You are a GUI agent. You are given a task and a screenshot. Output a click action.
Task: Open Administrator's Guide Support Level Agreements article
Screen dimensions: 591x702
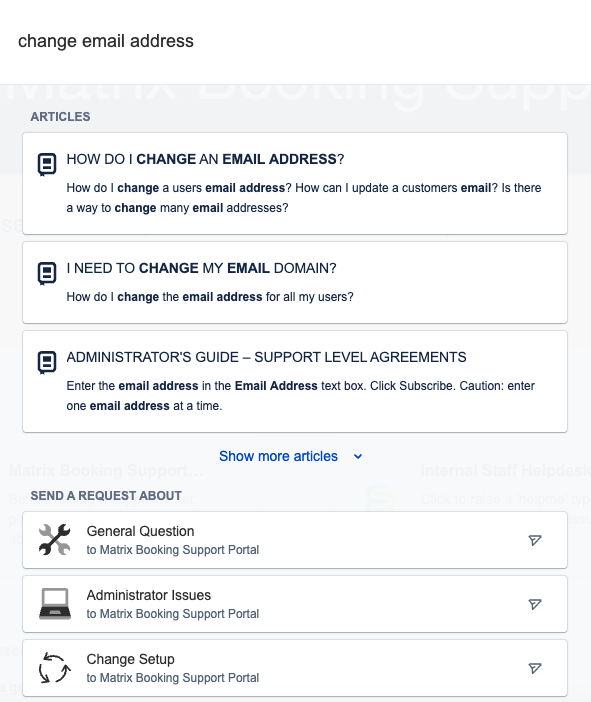pyautogui.click(x=295, y=381)
